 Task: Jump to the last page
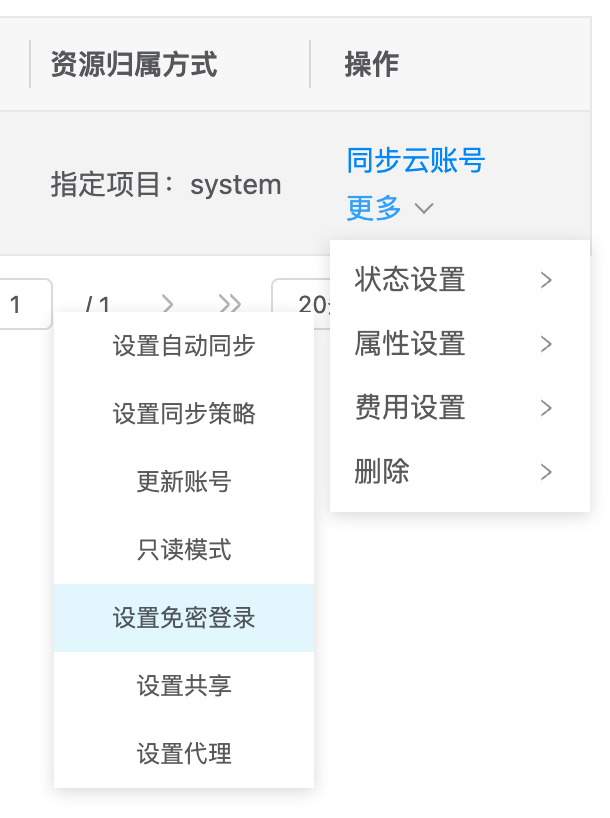tap(230, 303)
